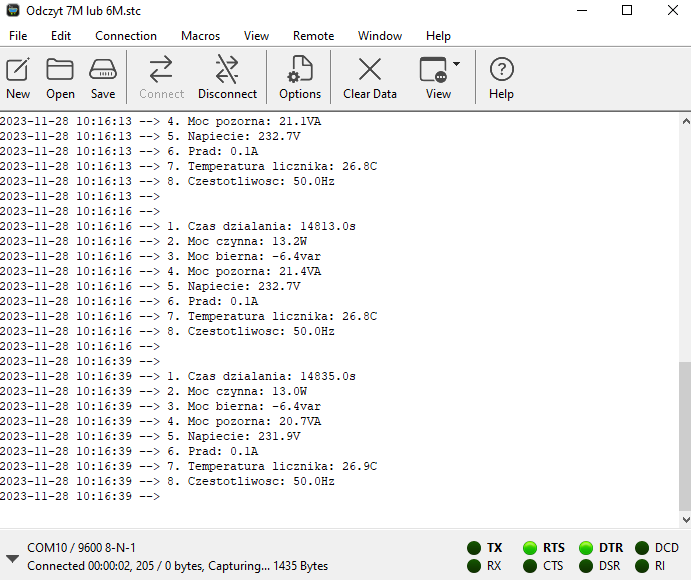The width and height of the screenshot is (691, 580).
Task: Open the Macros menu
Action: [x=200, y=36]
